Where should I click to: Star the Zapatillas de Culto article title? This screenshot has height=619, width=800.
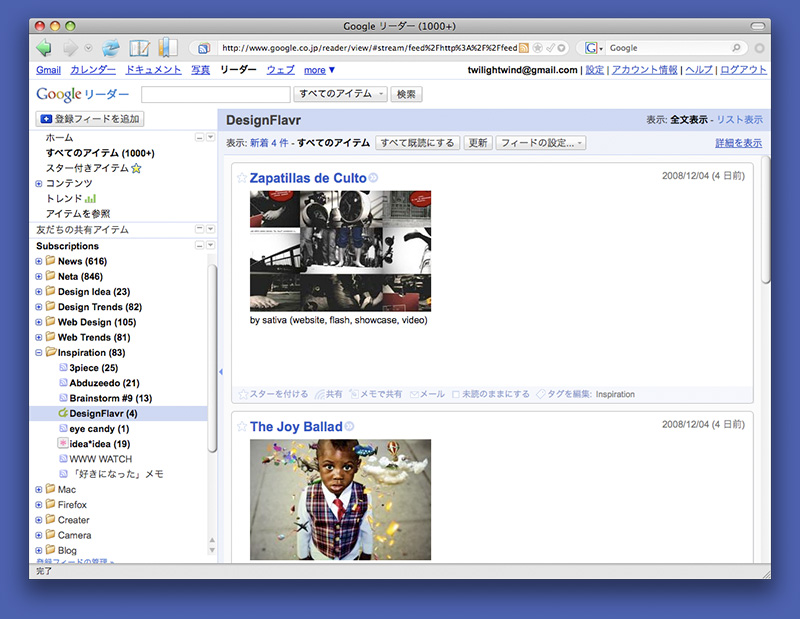(242, 178)
